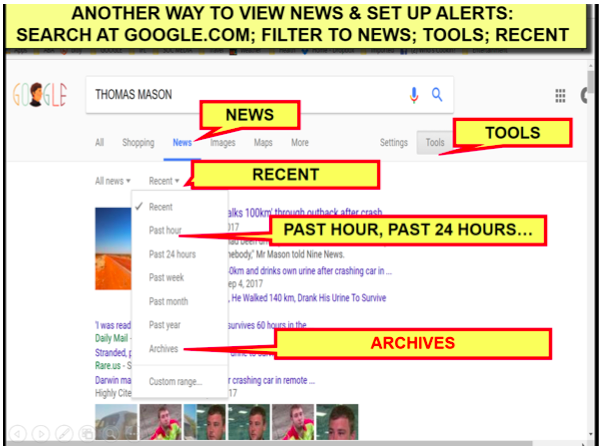Open 'survives 60 hours in the' headline

point(267,325)
